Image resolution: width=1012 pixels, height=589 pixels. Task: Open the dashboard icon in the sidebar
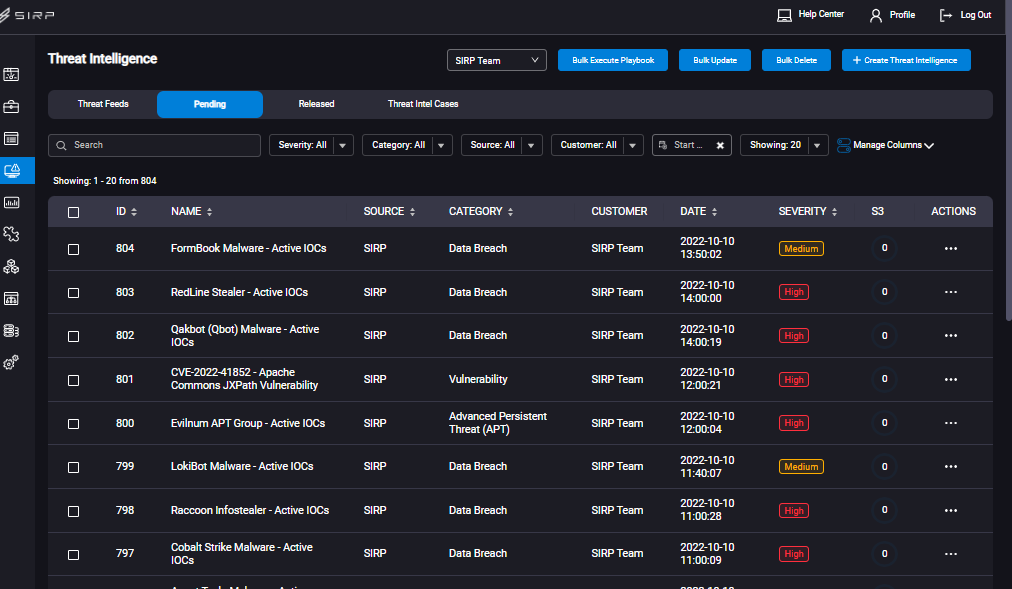[x=11, y=74]
